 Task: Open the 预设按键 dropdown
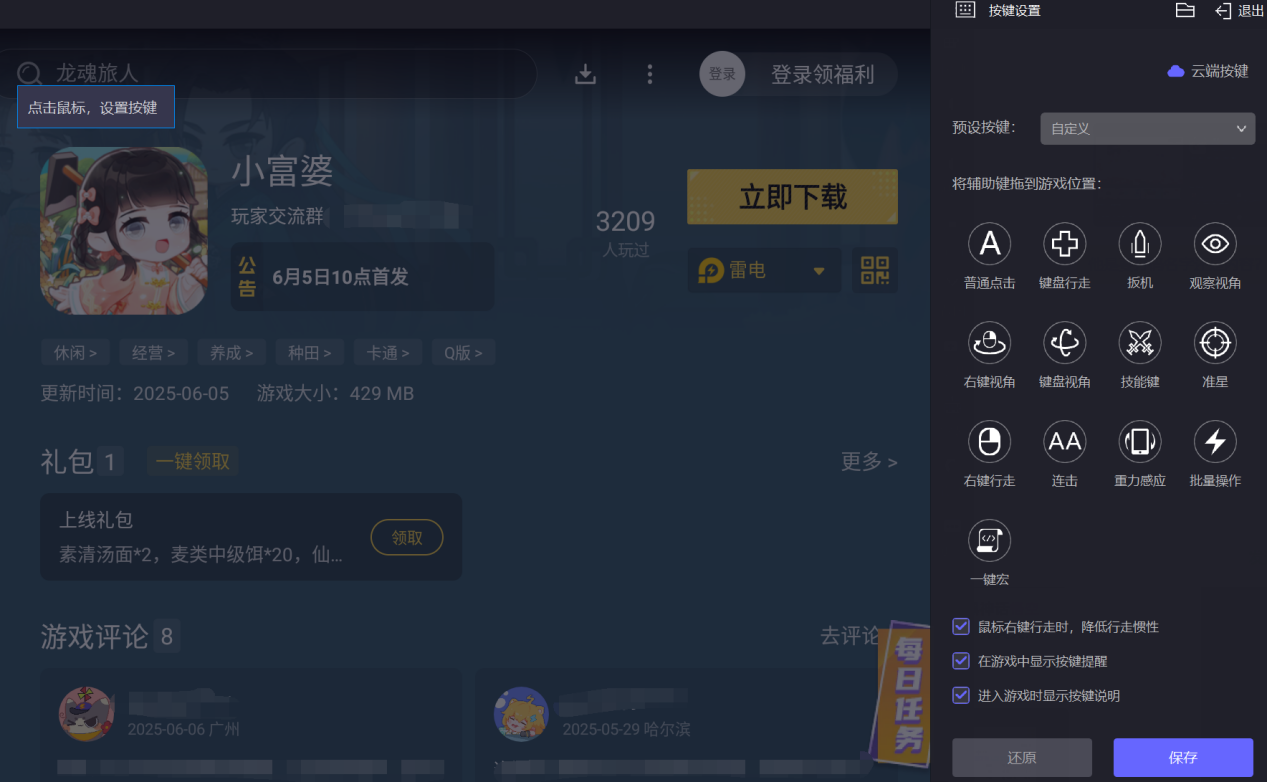(x=1146, y=128)
